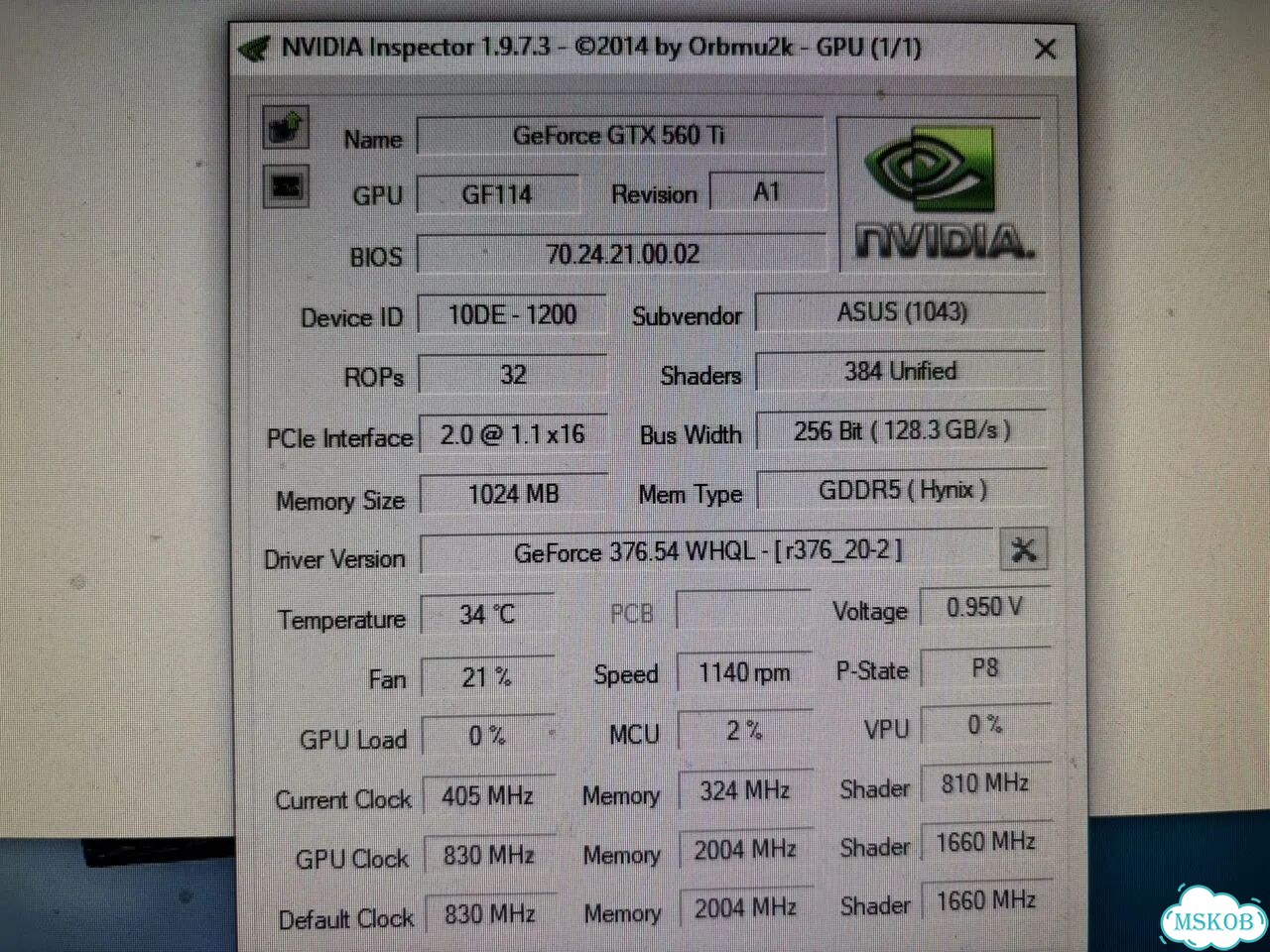Click the Default Clock row Memory field 2004 MHz
This screenshot has height=952, width=1270.
(x=745, y=907)
